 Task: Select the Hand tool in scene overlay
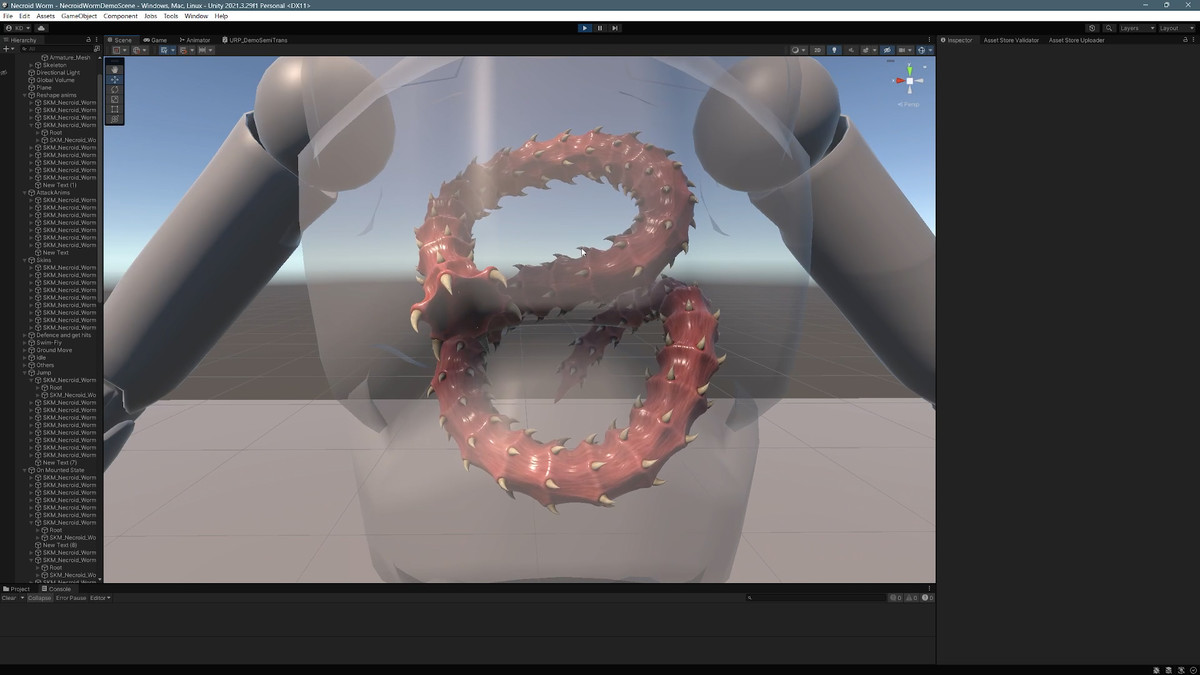pos(115,69)
